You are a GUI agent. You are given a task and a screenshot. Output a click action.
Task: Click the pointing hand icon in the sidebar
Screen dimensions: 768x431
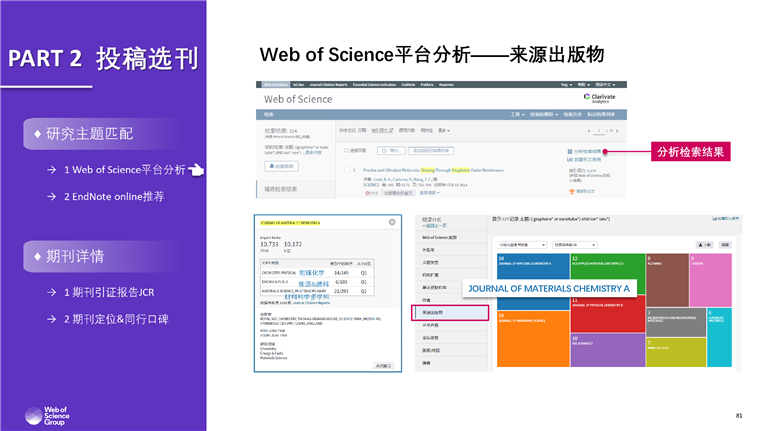pyautogui.click(x=196, y=170)
